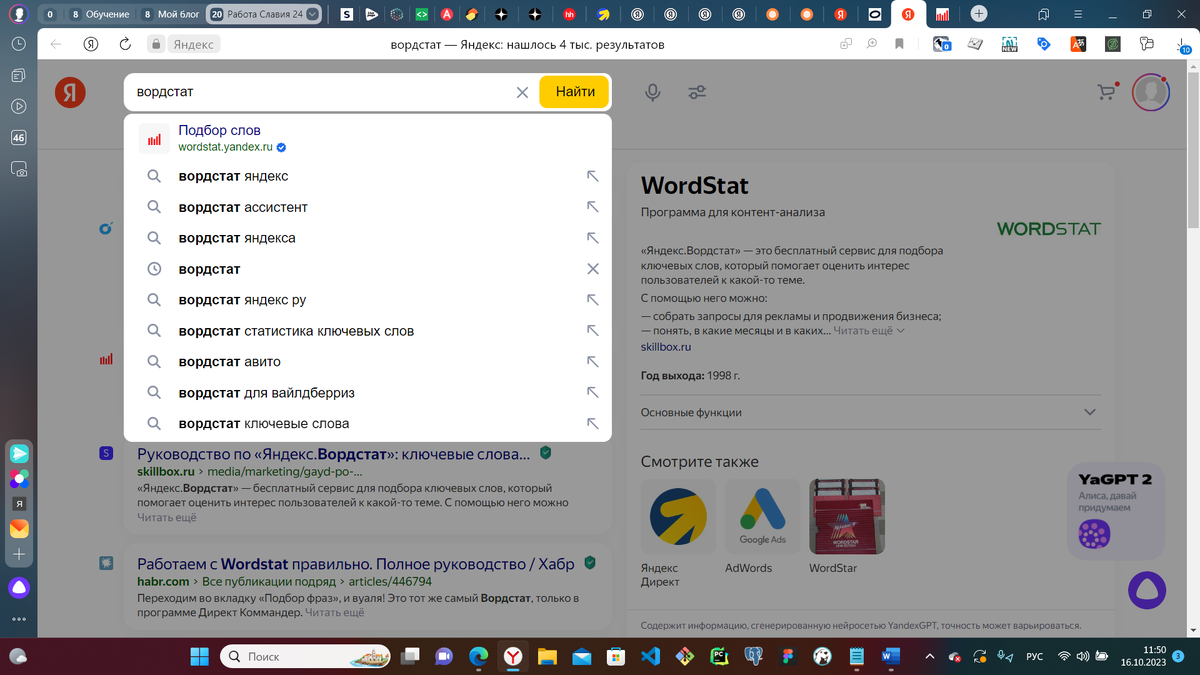Open the user profile avatar
1200x675 pixels.
click(x=1152, y=92)
